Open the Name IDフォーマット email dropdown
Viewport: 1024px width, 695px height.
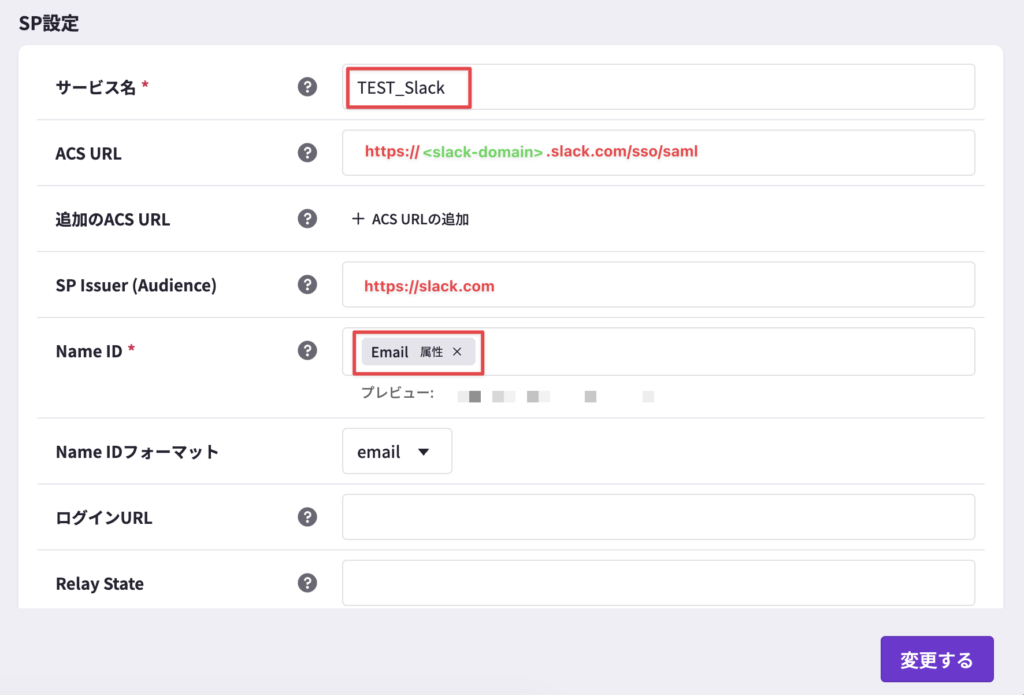(x=396, y=452)
